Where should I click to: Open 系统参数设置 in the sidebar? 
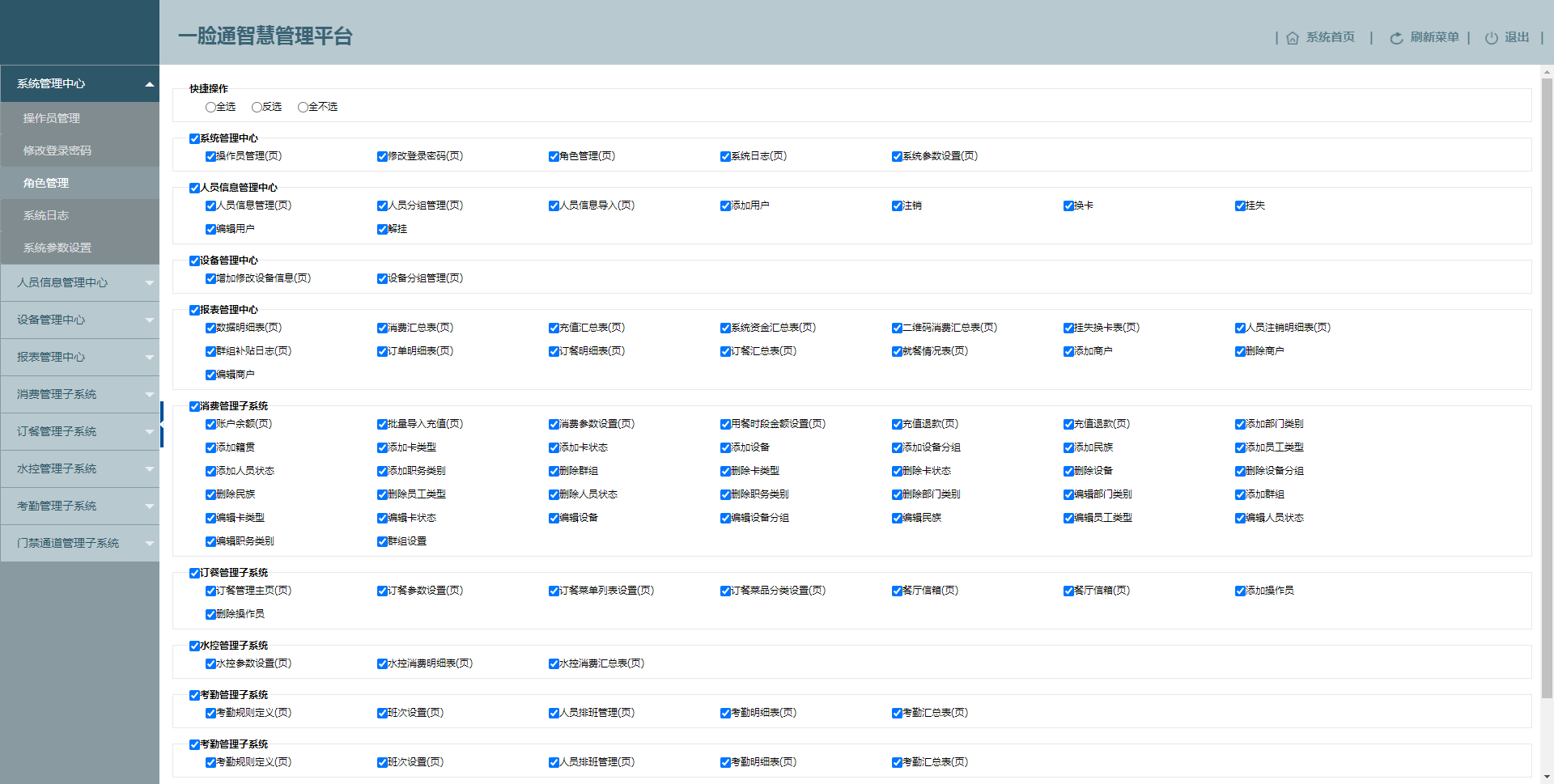[79, 248]
